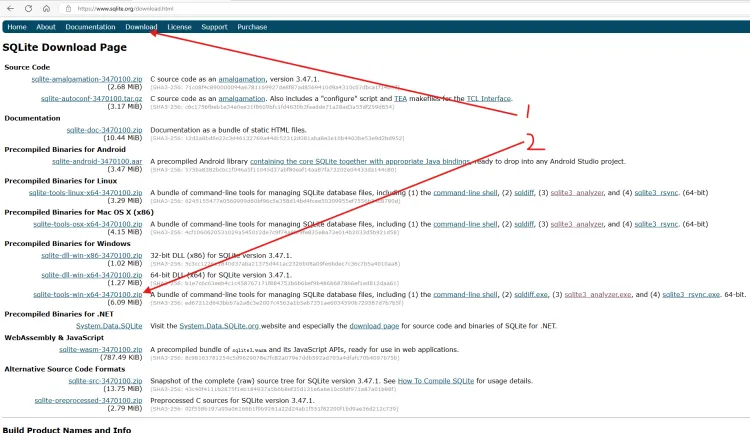Download sqlite-doc-3470100.zip
Viewport: 750px width, 433px height.
[104, 130]
